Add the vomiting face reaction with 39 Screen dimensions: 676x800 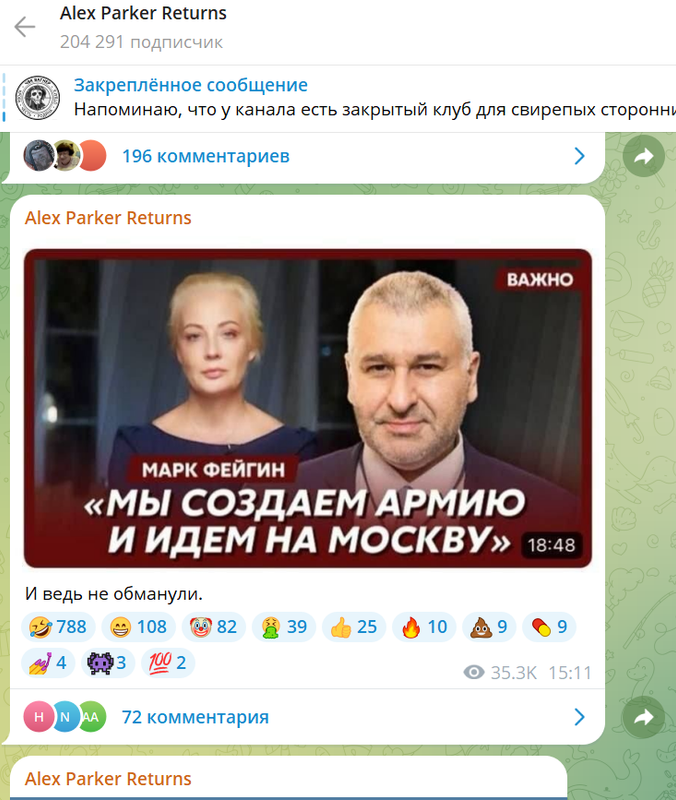pos(284,627)
